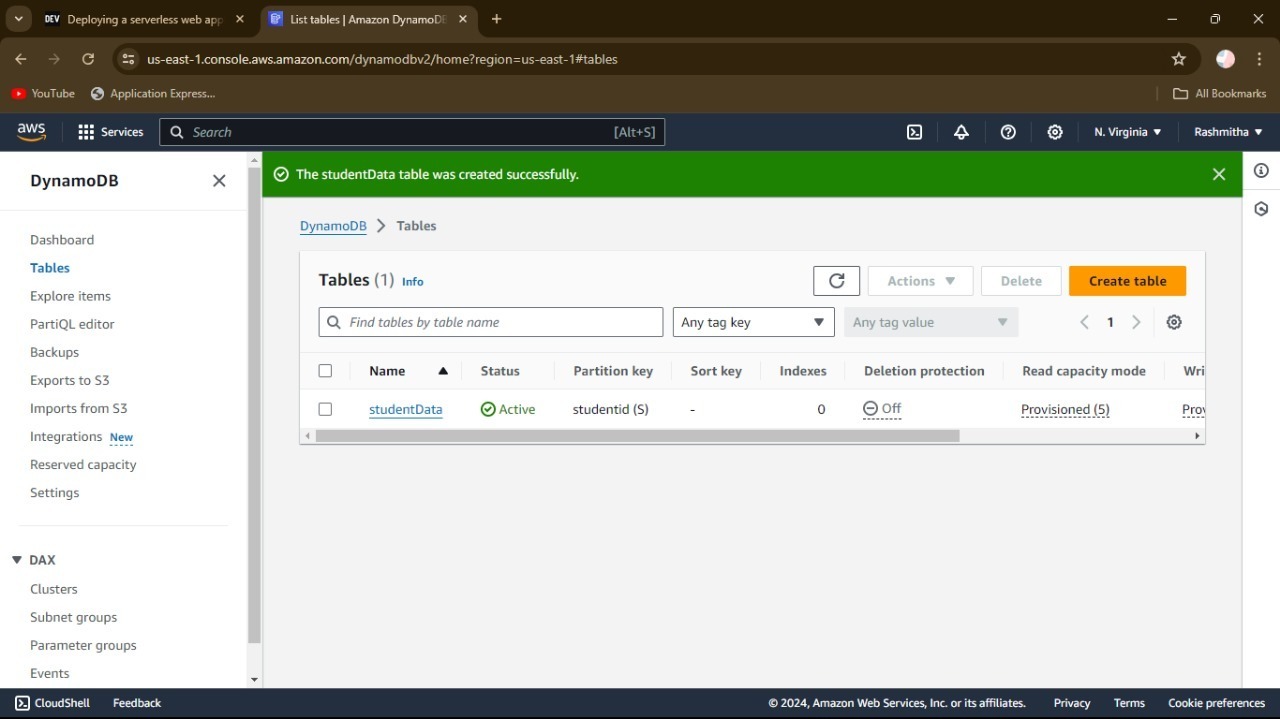The width and height of the screenshot is (1280, 719).
Task: Open All Bookmarks folder
Action: click(x=1219, y=93)
